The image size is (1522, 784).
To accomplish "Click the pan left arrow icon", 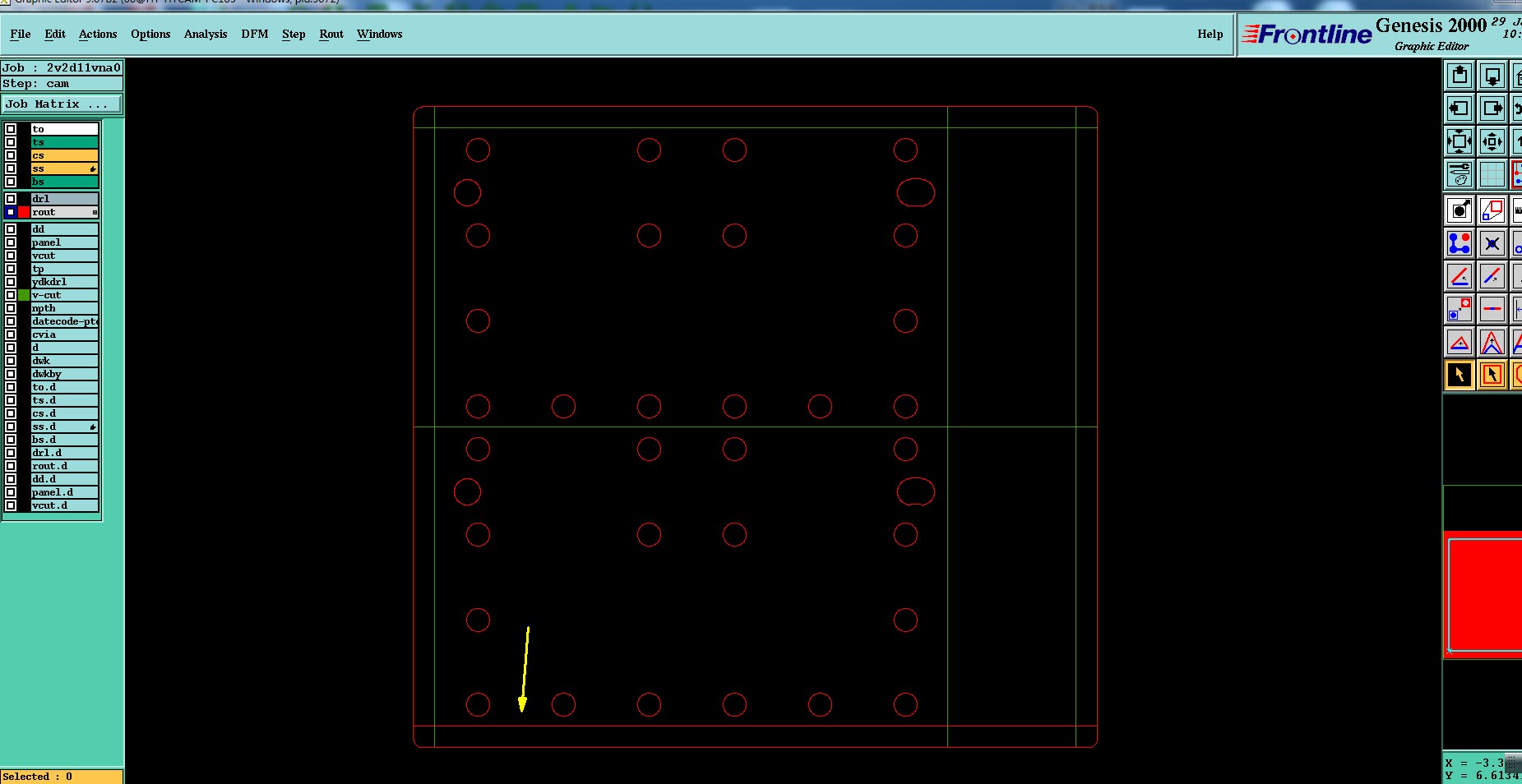I will click(1460, 108).
